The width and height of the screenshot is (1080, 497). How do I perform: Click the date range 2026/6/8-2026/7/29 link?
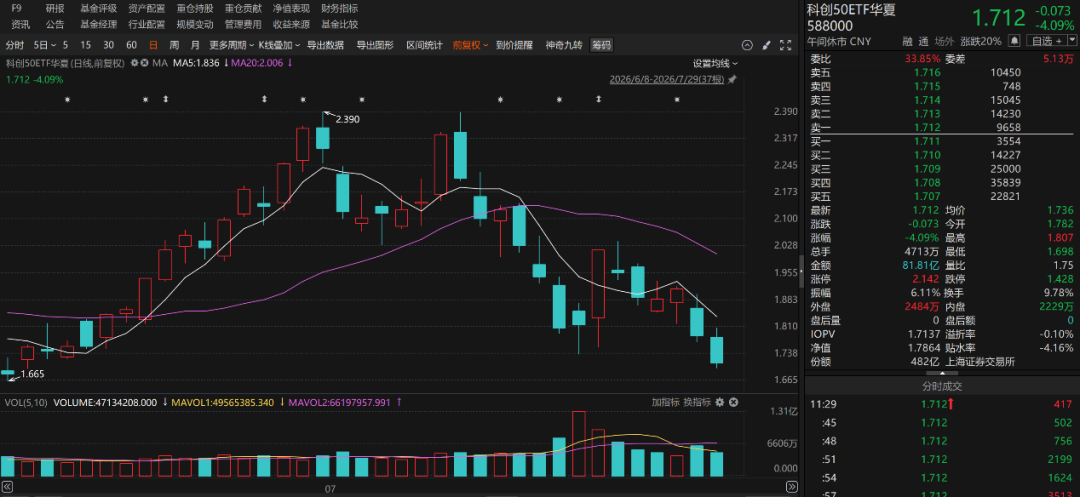[667, 80]
